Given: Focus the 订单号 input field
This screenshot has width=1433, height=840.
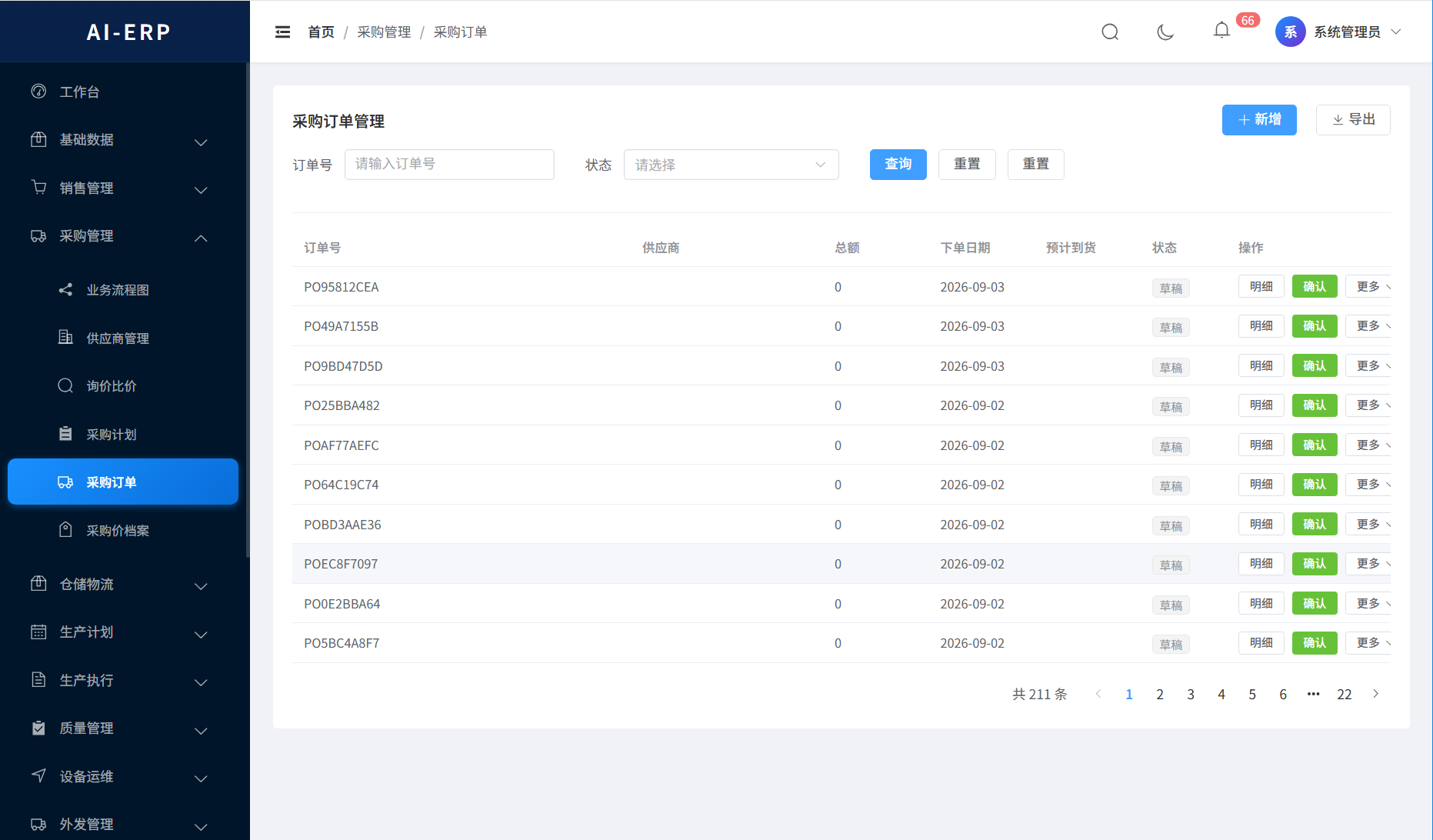Looking at the screenshot, I should pos(449,165).
